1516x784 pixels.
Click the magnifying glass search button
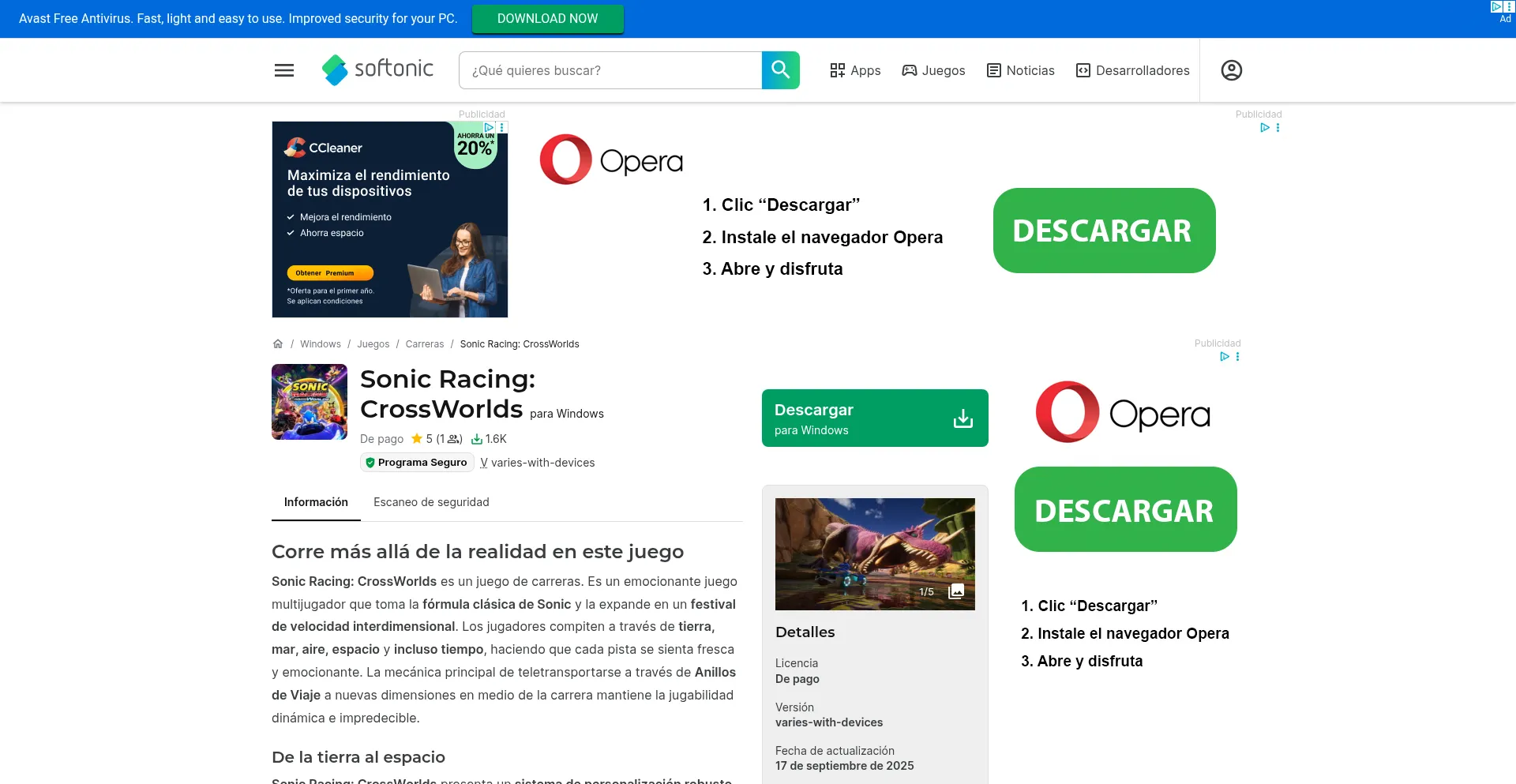pos(780,70)
